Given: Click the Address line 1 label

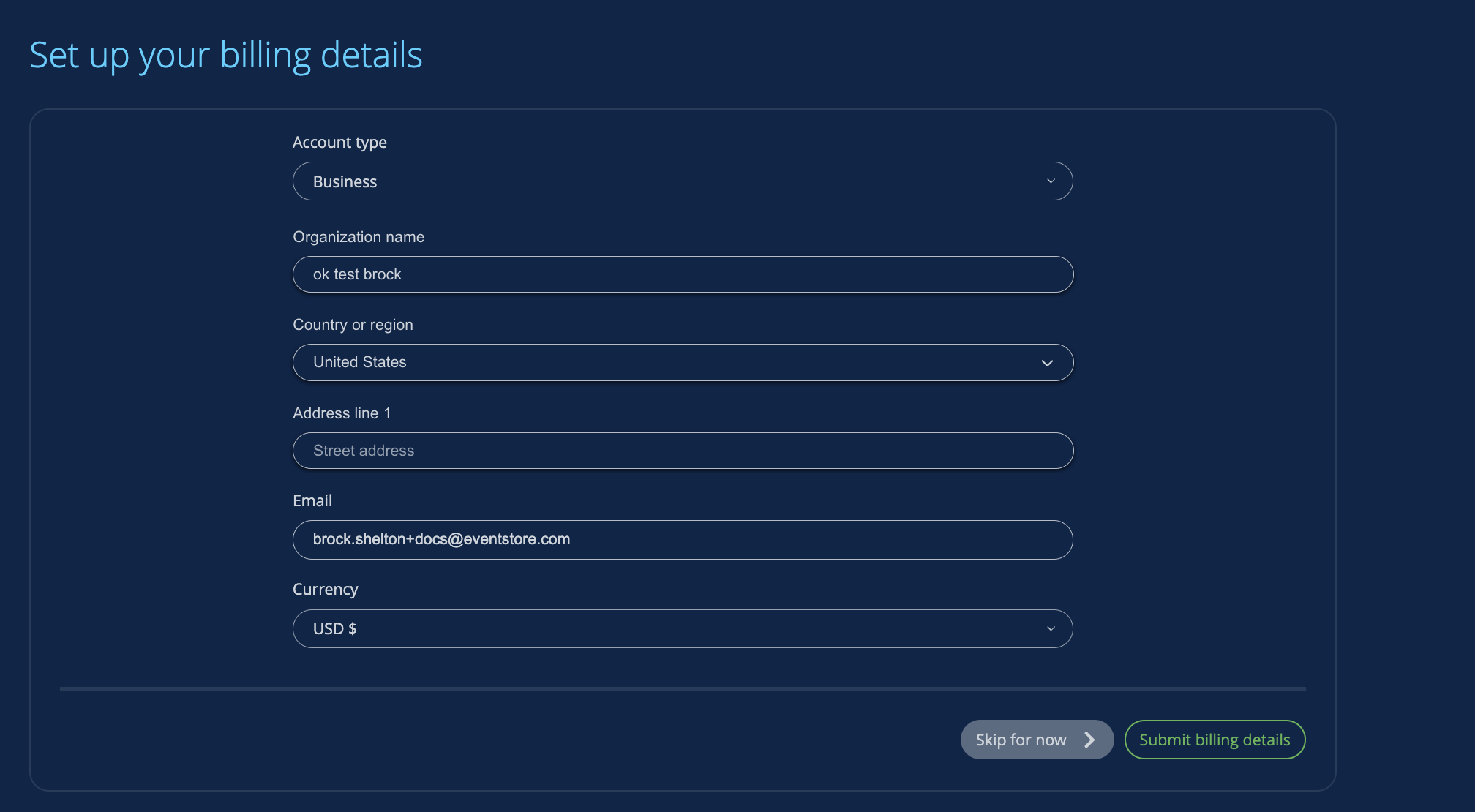Looking at the screenshot, I should tap(342, 413).
